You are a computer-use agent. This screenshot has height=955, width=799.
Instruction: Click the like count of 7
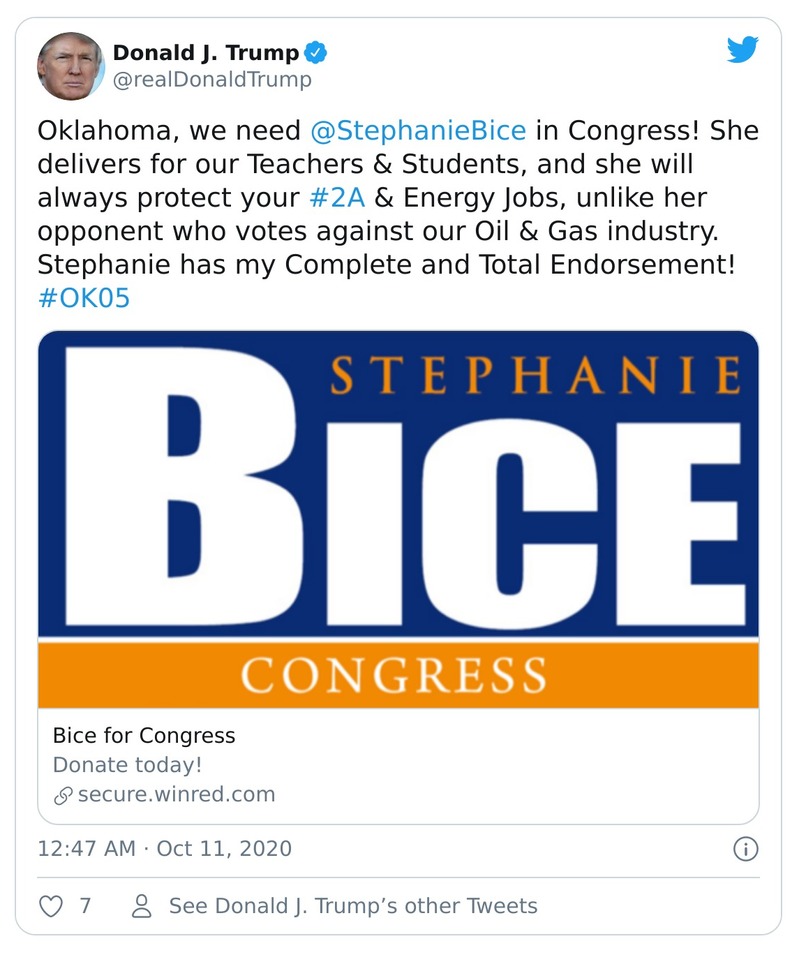[85, 906]
